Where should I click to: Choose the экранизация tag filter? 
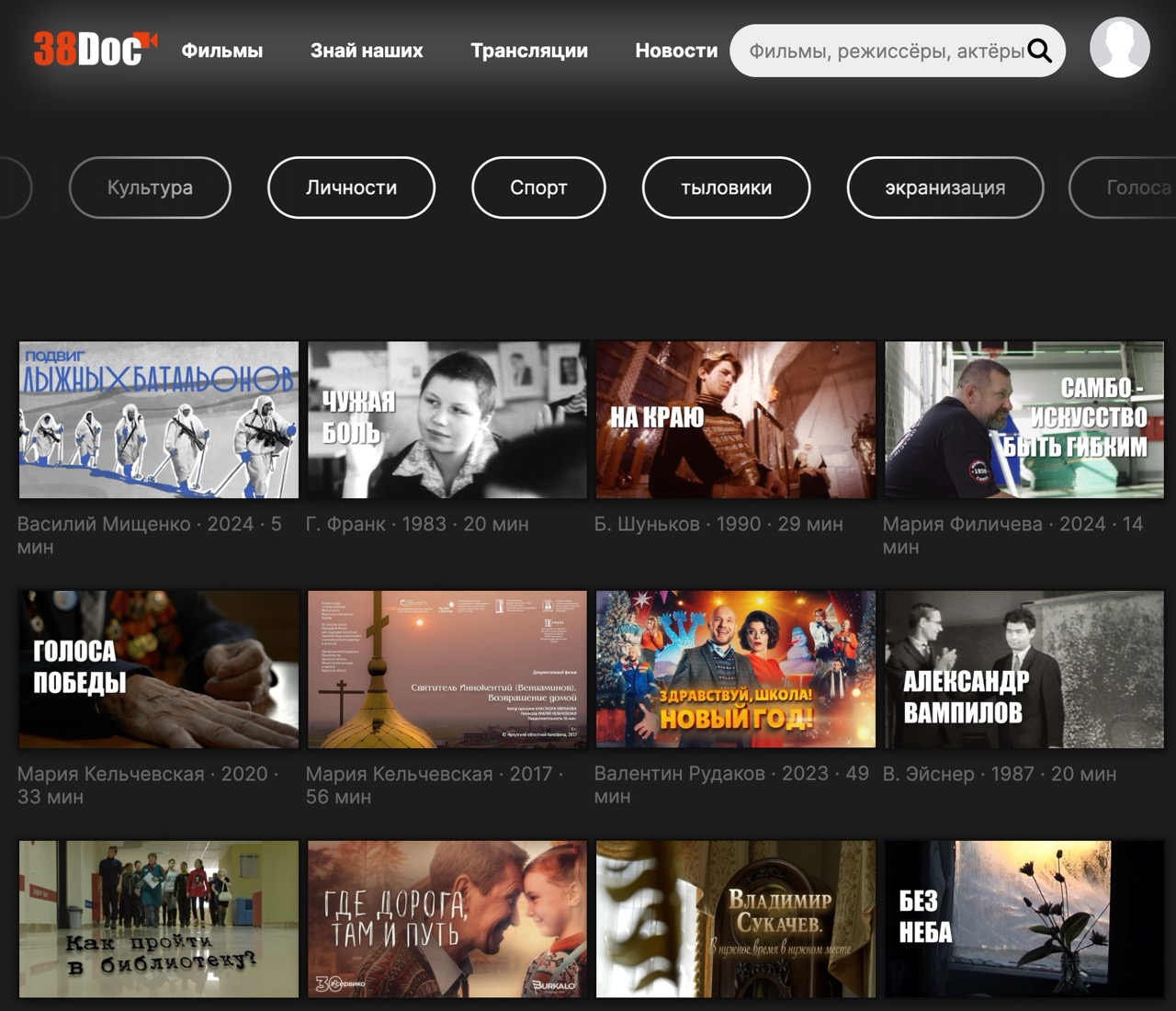[944, 187]
